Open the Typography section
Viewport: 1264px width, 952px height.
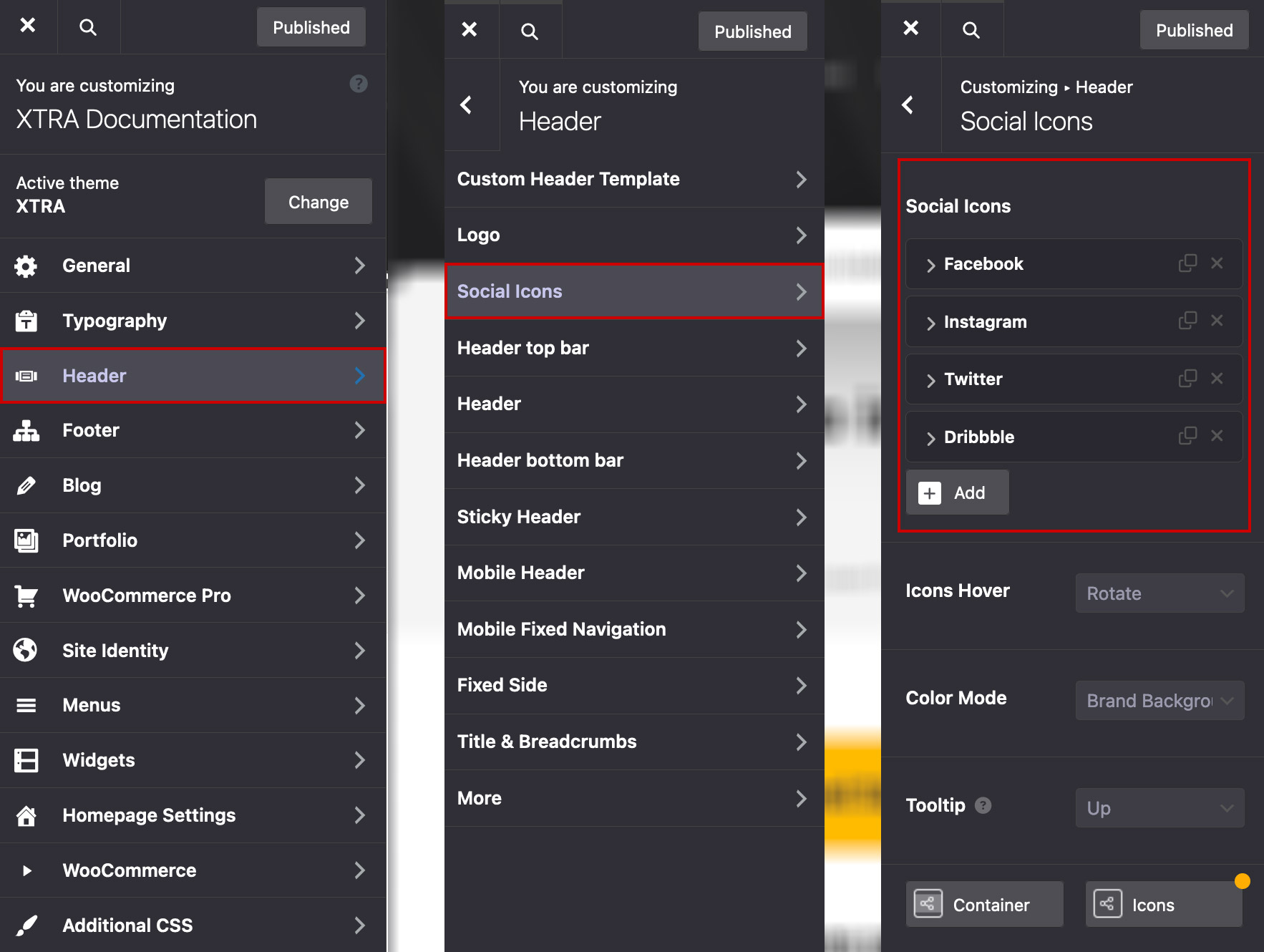point(192,321)
